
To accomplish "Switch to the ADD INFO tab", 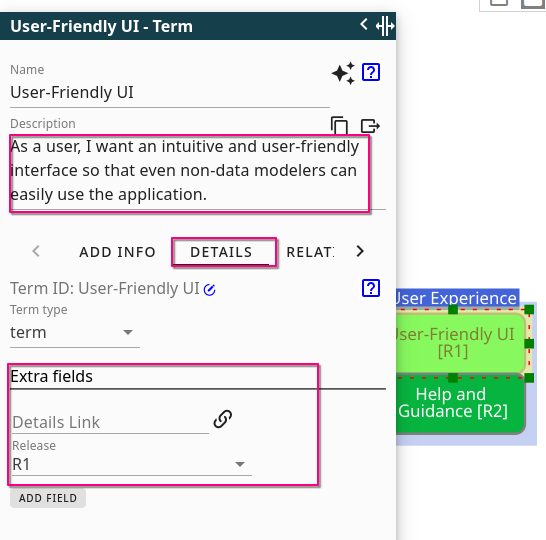I will 117,252.
